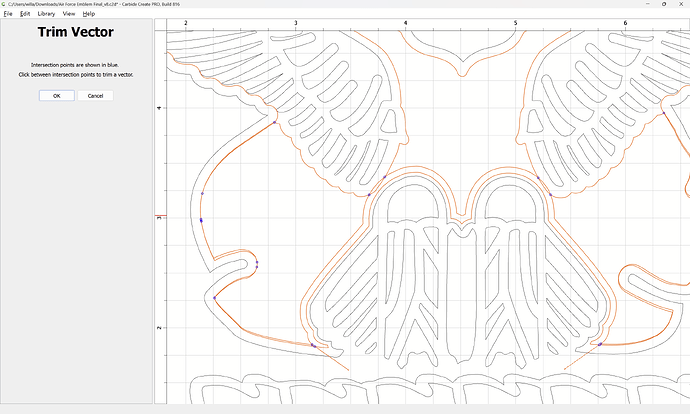Open the Help menu

pyautogui.click(x=88, y=14)
